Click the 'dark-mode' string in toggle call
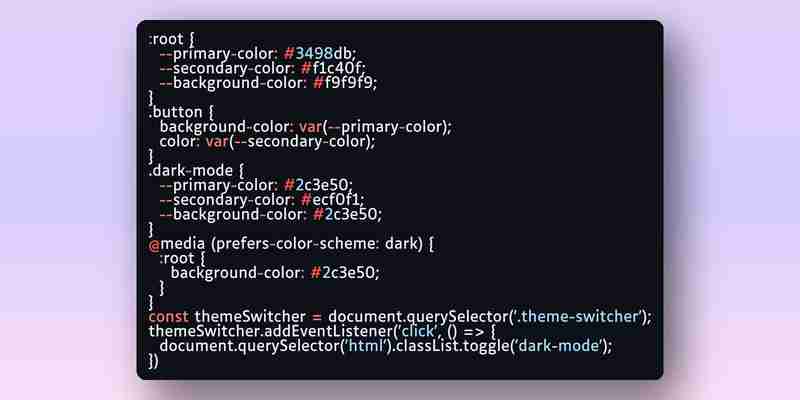Viewport: 800px width, 400px height. click(559, 346)
